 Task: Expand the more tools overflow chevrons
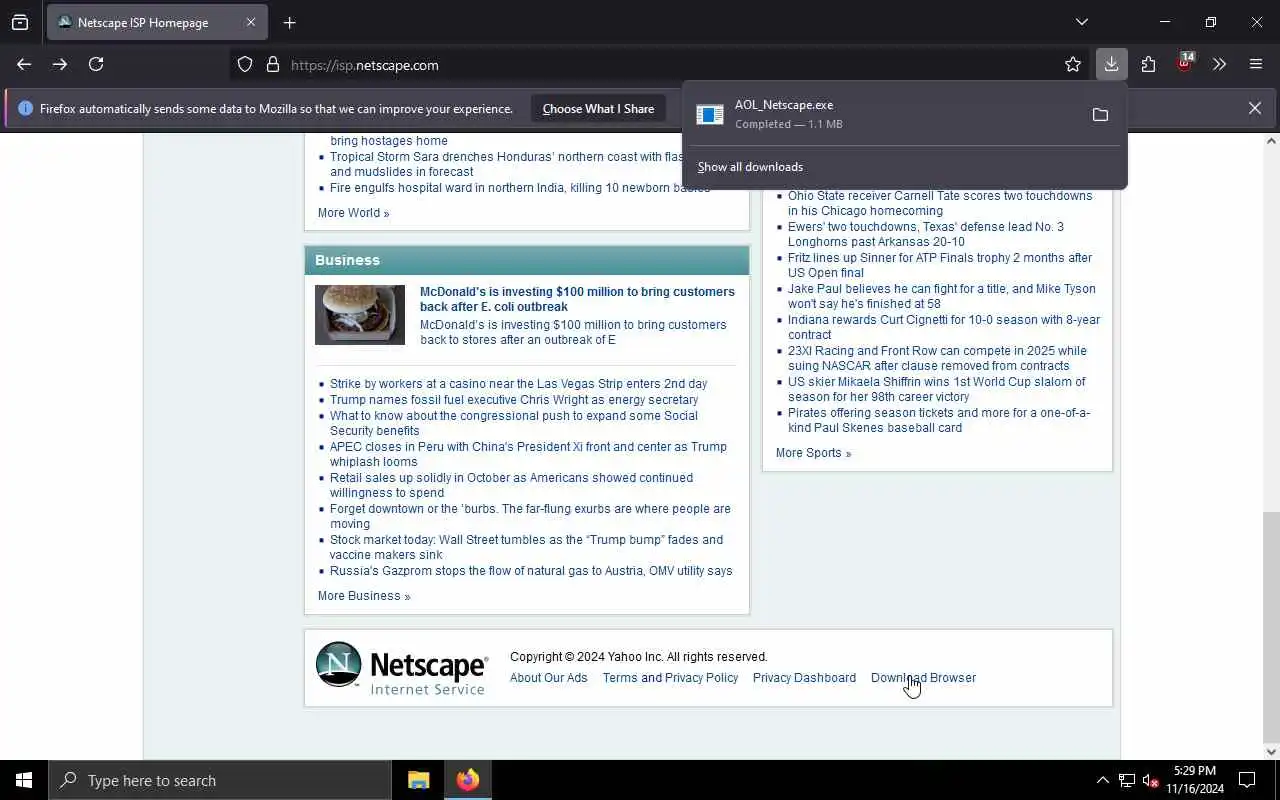click(1219, 64)
